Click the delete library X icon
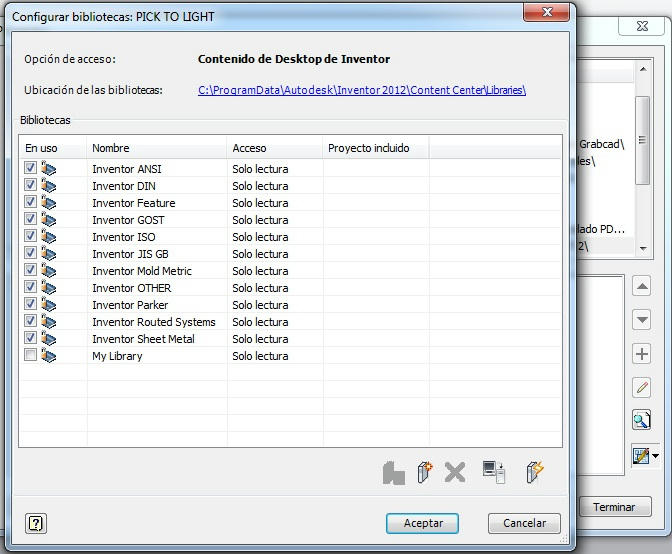The height and width of the screenshot is (554, 672). [455, 473]
